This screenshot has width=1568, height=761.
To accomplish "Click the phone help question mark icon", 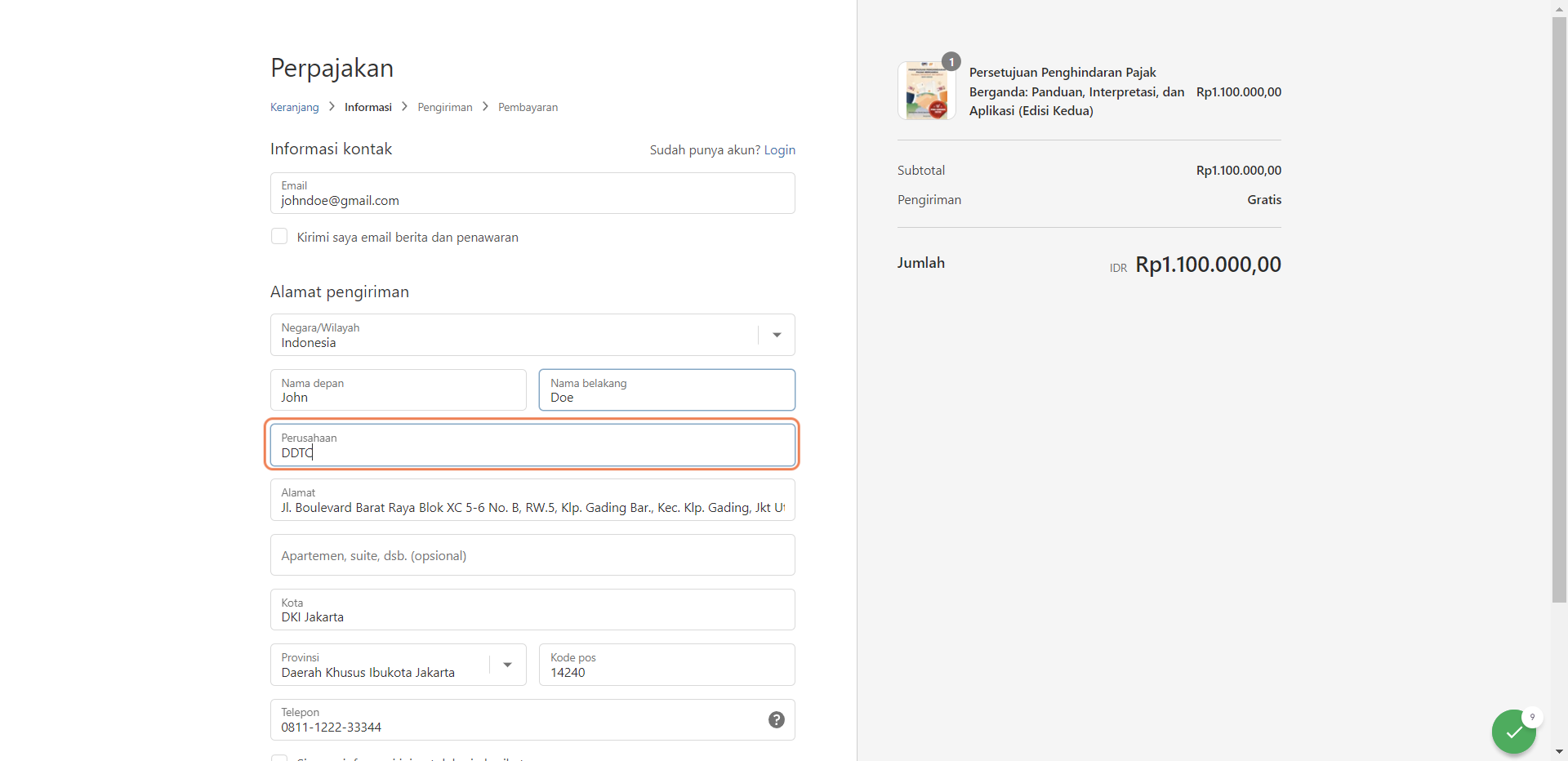I will 777,719.
